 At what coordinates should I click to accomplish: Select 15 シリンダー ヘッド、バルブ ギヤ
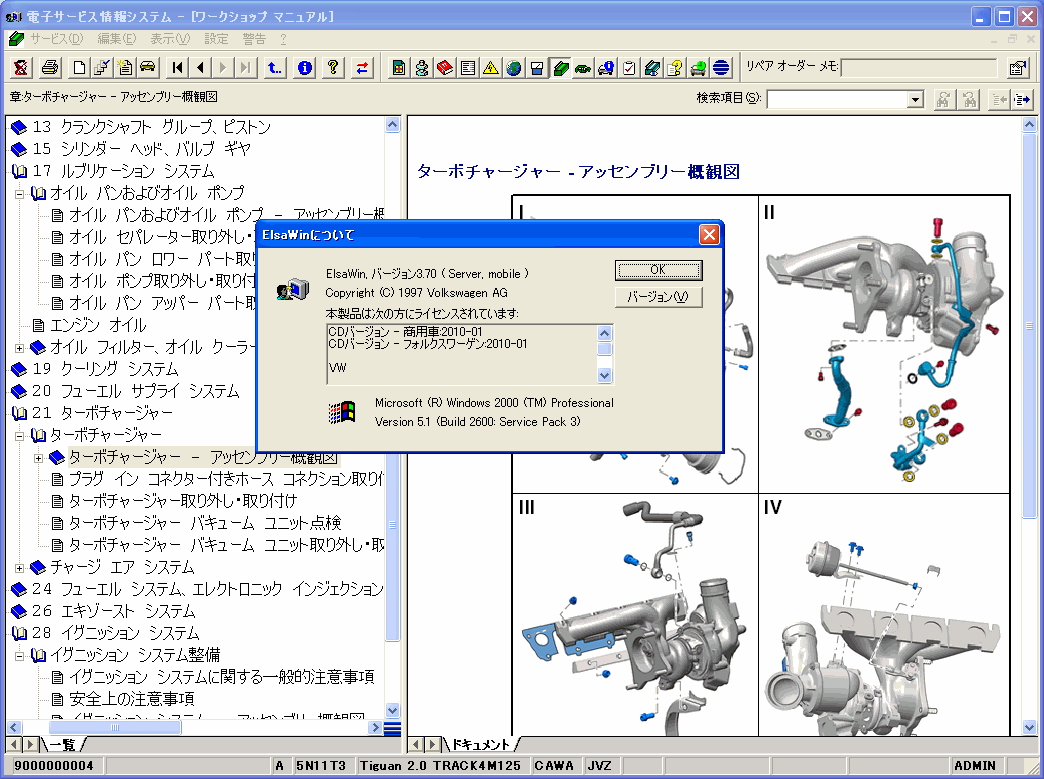pyautogui.click(x=142, y=149)
